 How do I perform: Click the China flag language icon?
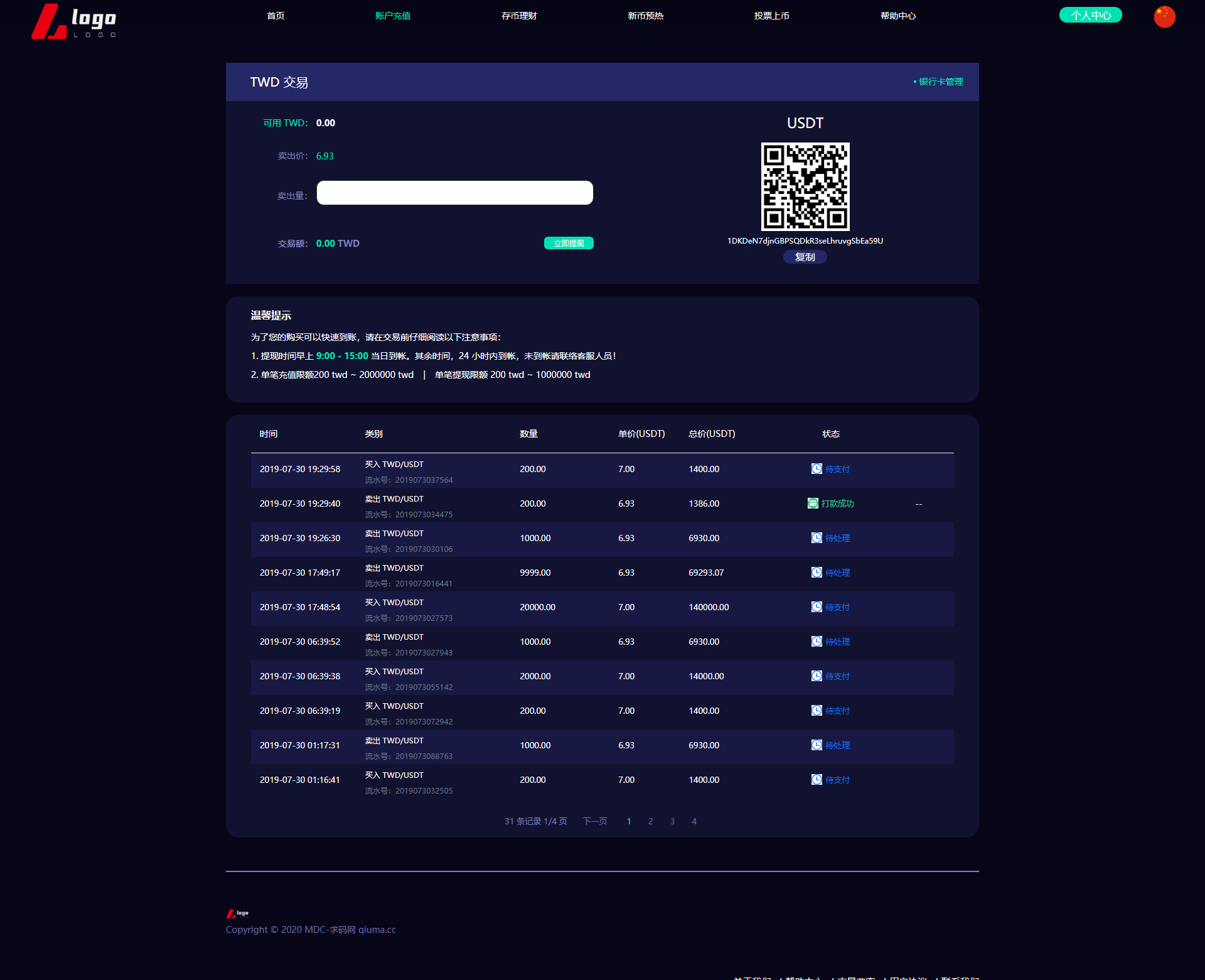(1164, 16)
